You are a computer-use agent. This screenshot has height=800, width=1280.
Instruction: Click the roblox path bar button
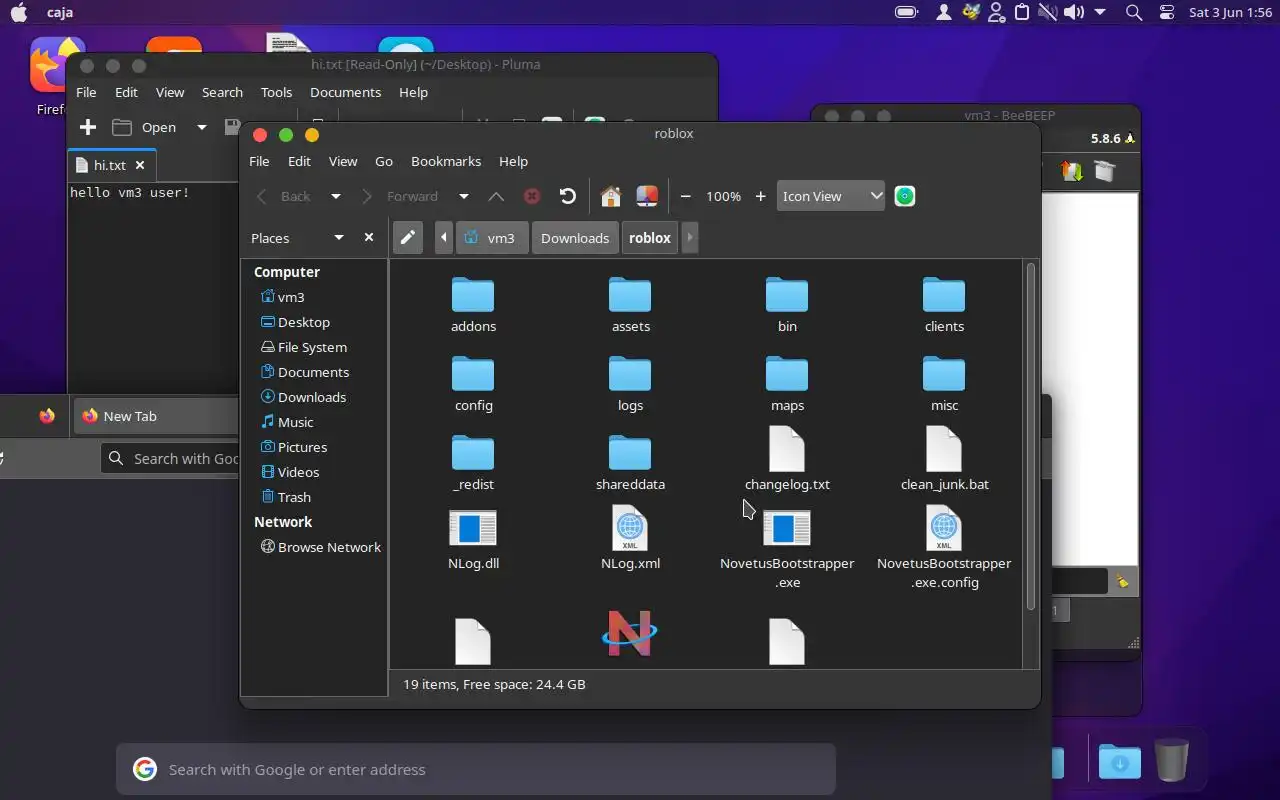650,238
